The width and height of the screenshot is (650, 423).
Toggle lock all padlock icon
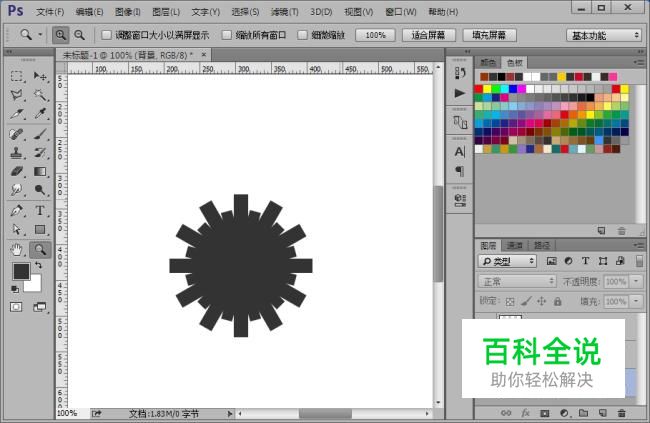tap(558, 301)
